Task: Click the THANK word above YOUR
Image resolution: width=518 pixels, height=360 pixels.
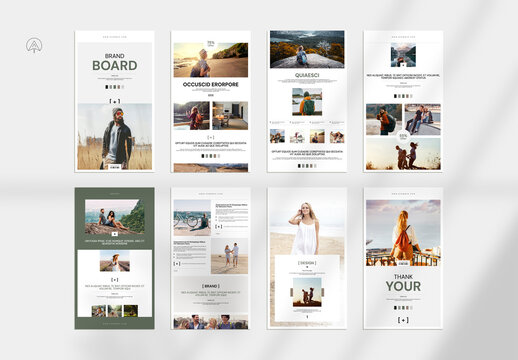Action: pyautogui.click(x=403, y=277)
